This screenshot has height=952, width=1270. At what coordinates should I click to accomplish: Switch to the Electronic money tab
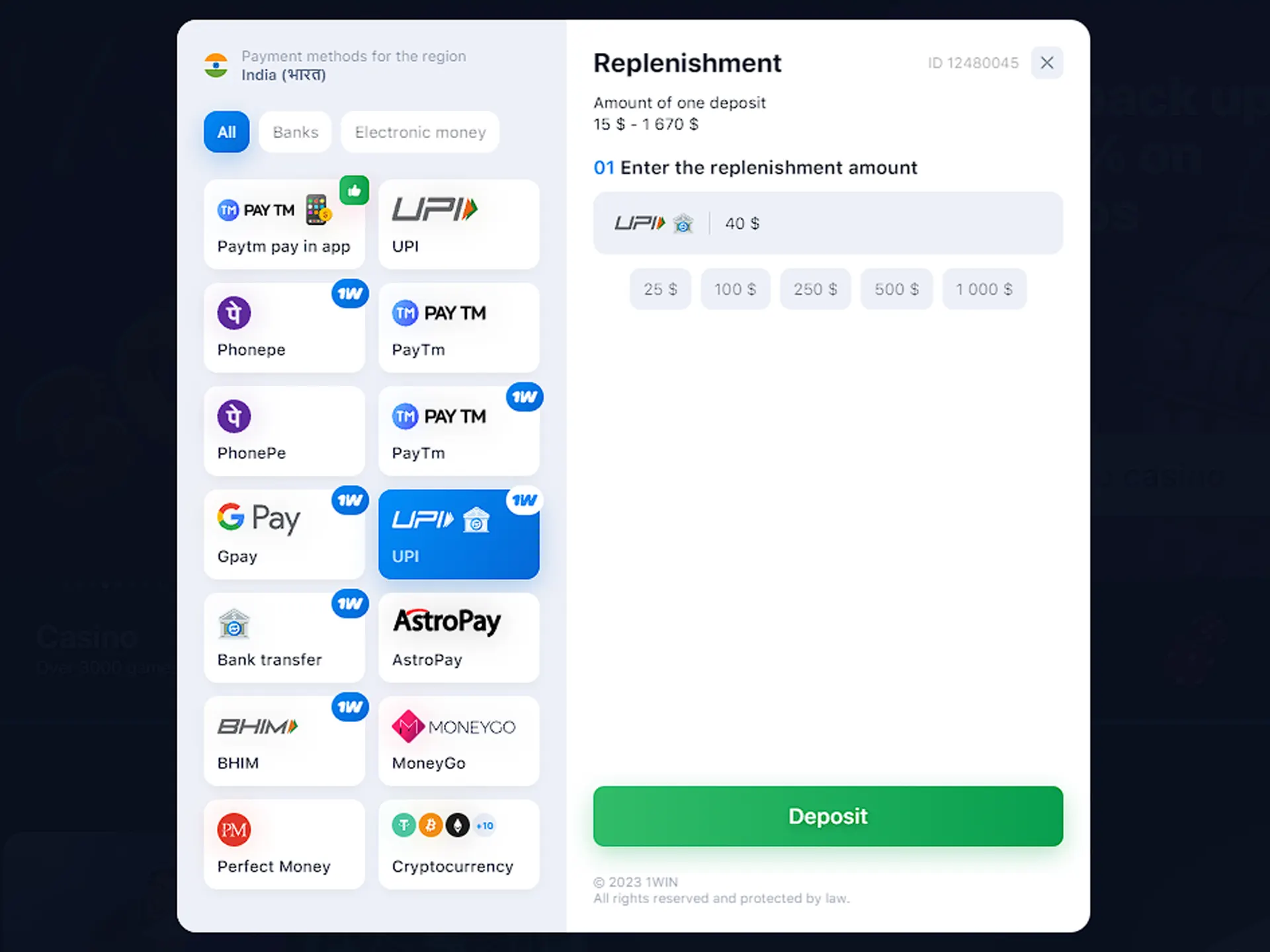(x=419, y=132)
